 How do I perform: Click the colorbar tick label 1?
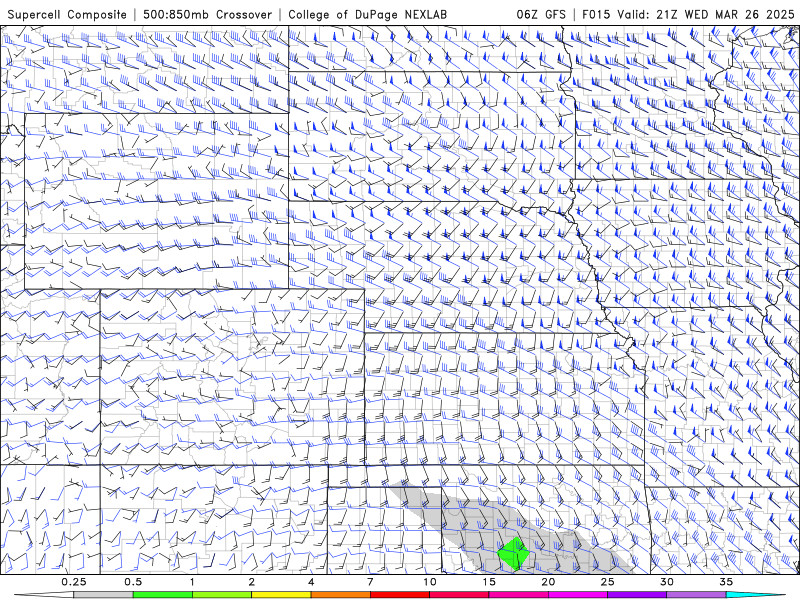(192, 582)
